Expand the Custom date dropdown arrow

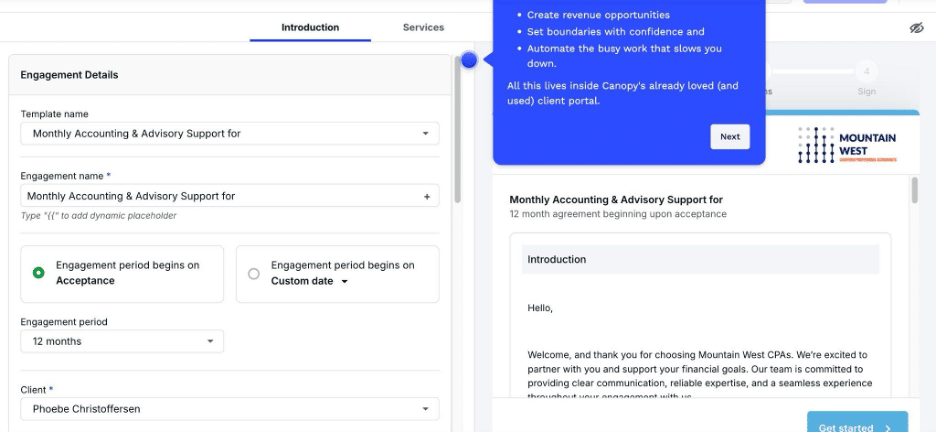(344, 282)
